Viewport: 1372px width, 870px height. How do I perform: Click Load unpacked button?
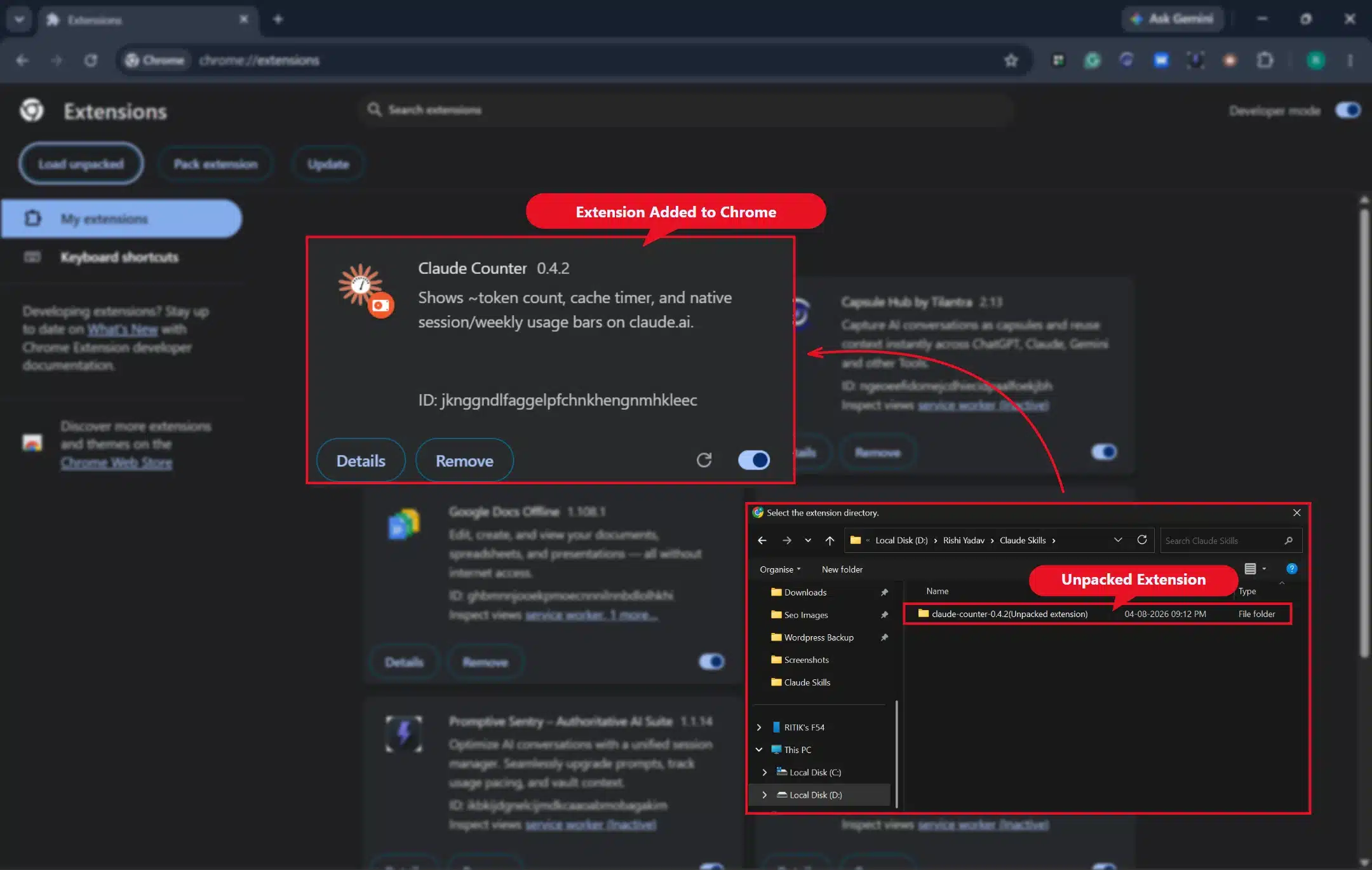point(81,164)
